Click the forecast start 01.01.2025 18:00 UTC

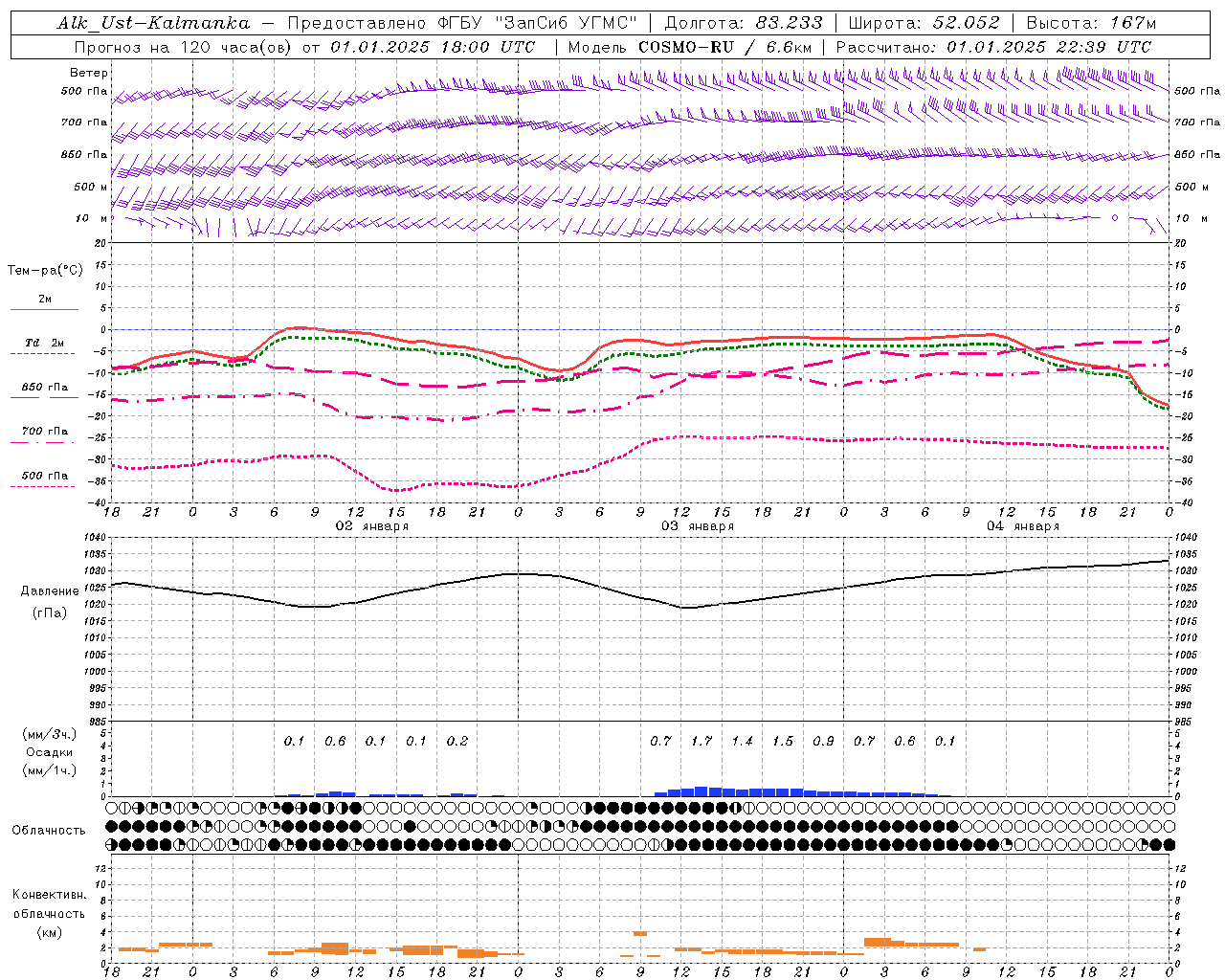tap(433, 47)
